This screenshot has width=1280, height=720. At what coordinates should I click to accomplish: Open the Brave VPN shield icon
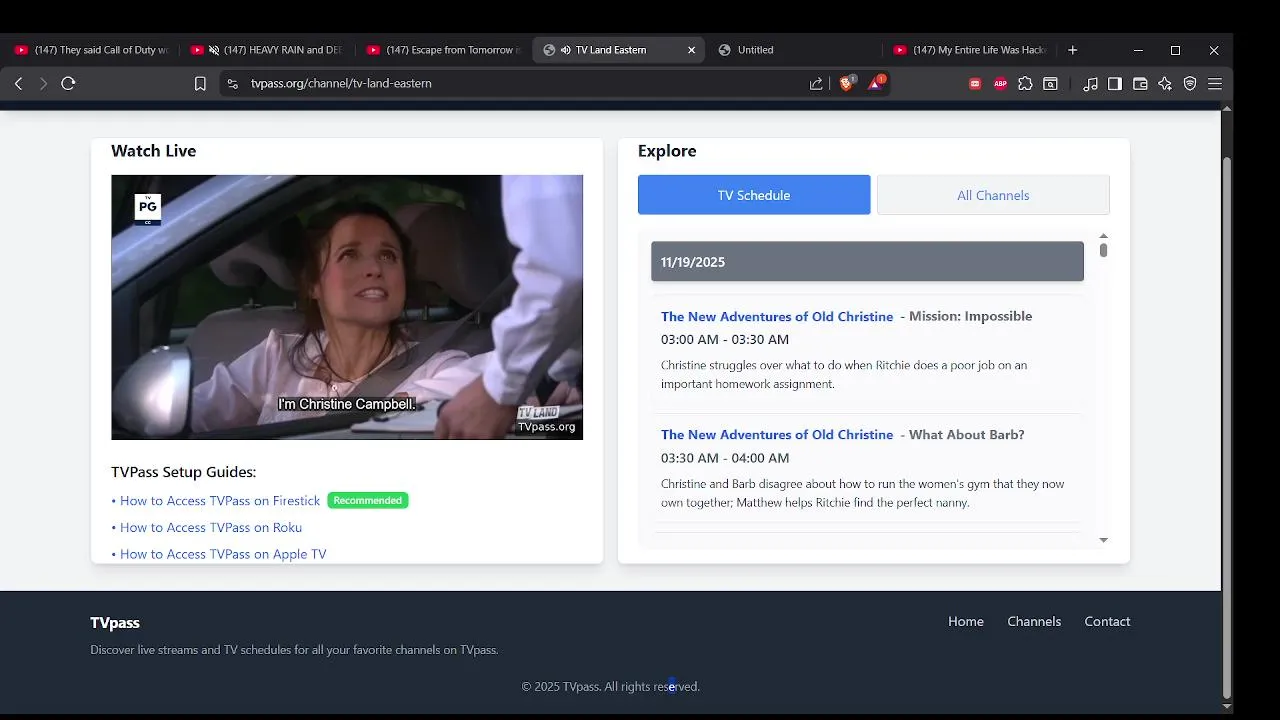[1190, 84]
